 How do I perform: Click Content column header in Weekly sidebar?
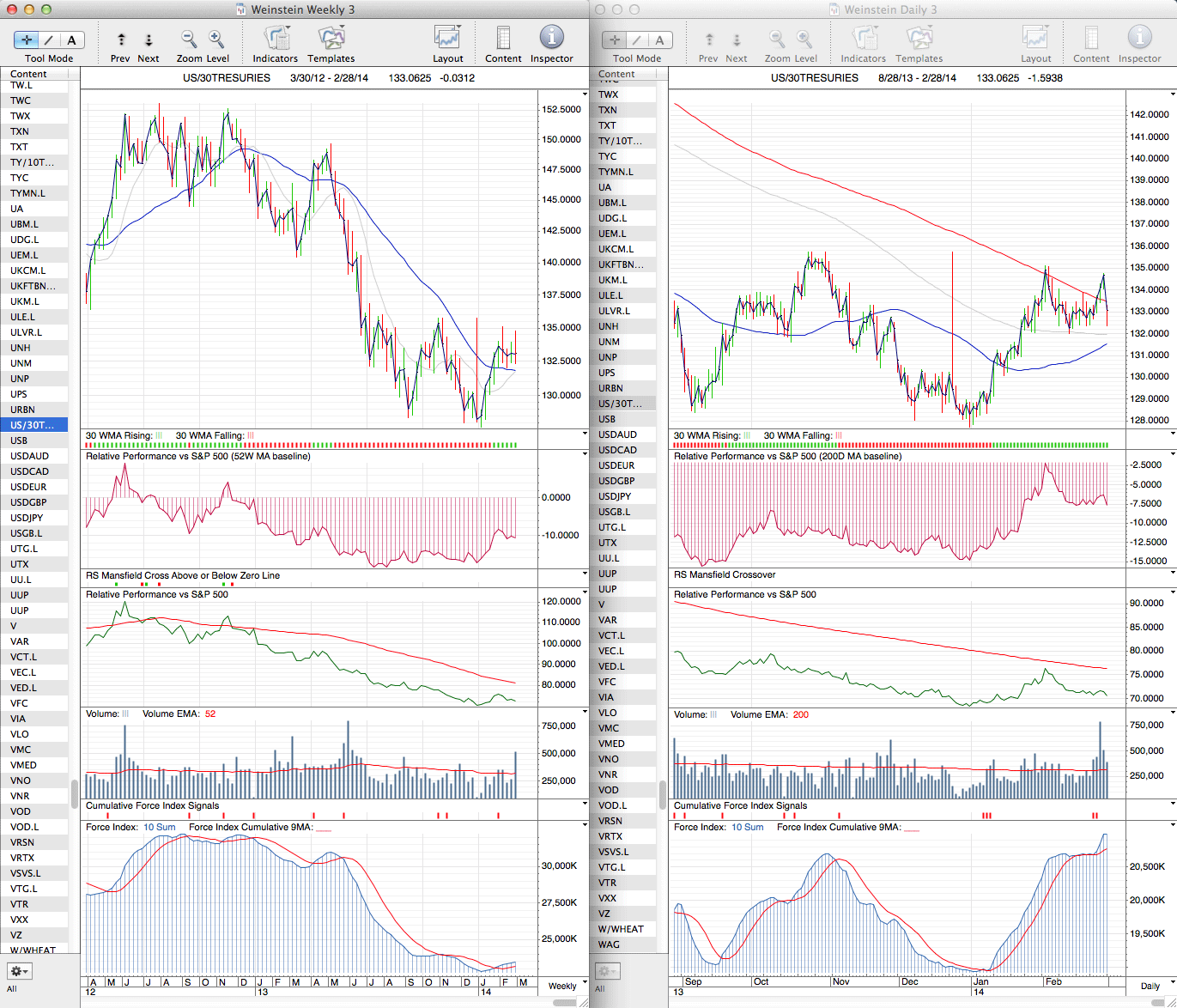click(x=28, y=74)
